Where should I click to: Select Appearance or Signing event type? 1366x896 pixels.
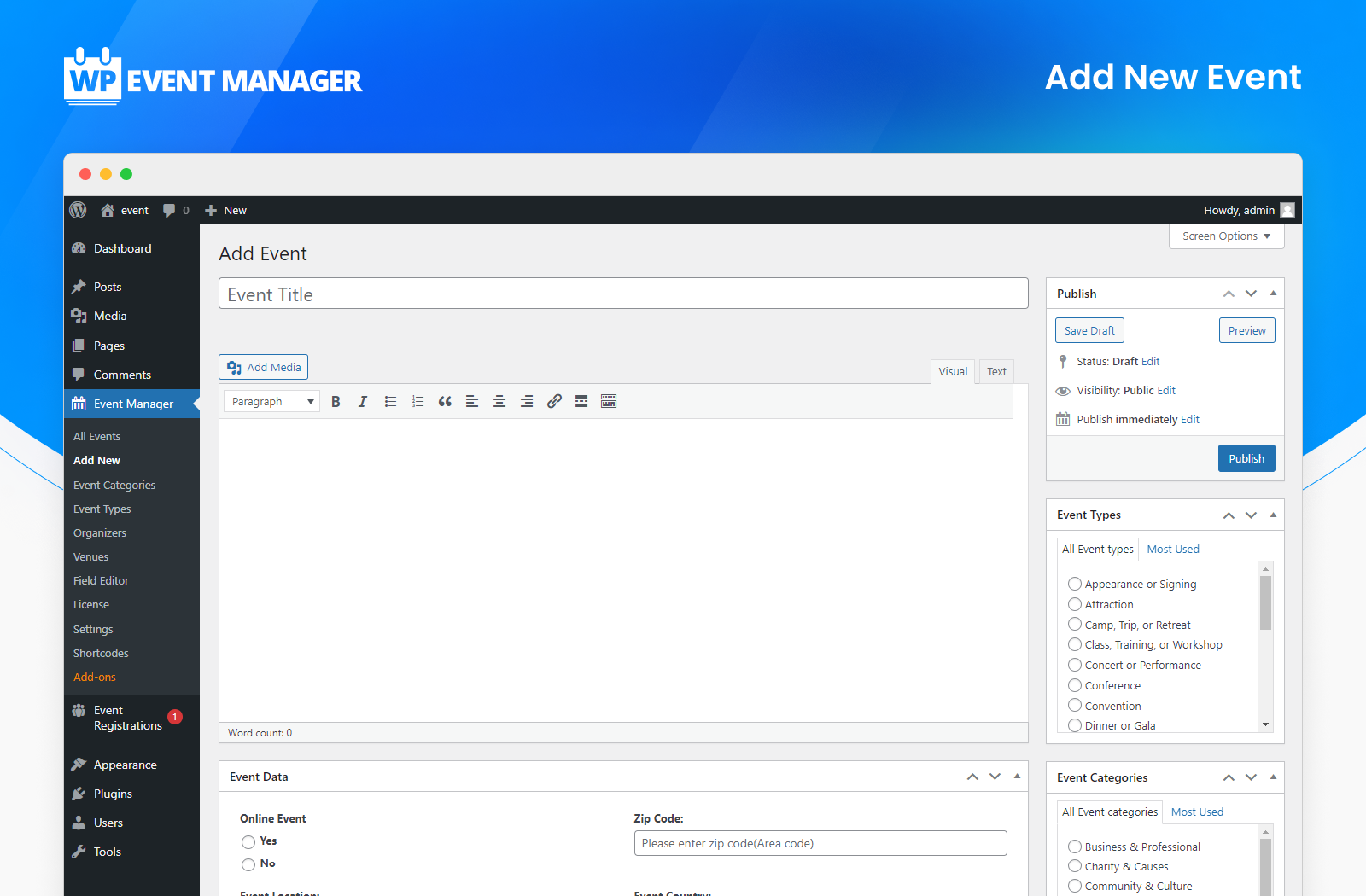pyautogui.click(x=1075, y=584)
